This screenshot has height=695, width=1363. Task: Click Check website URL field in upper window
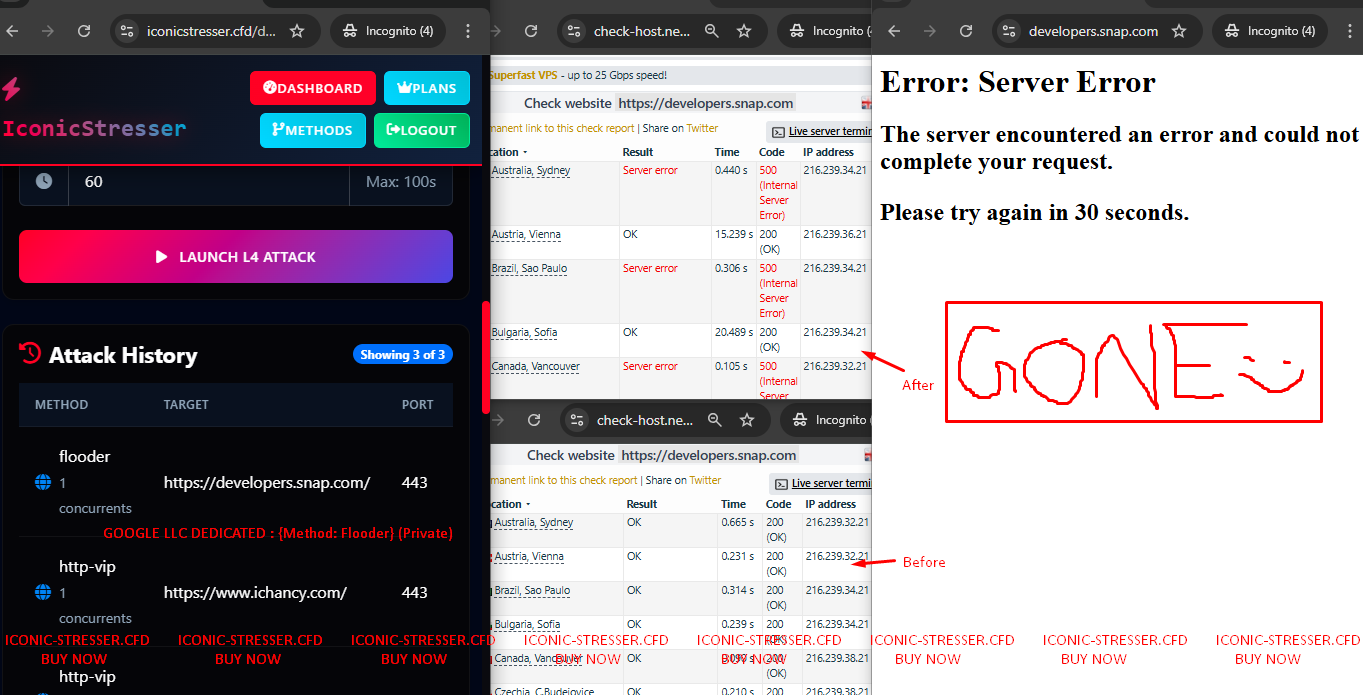(x=706, y=103)
